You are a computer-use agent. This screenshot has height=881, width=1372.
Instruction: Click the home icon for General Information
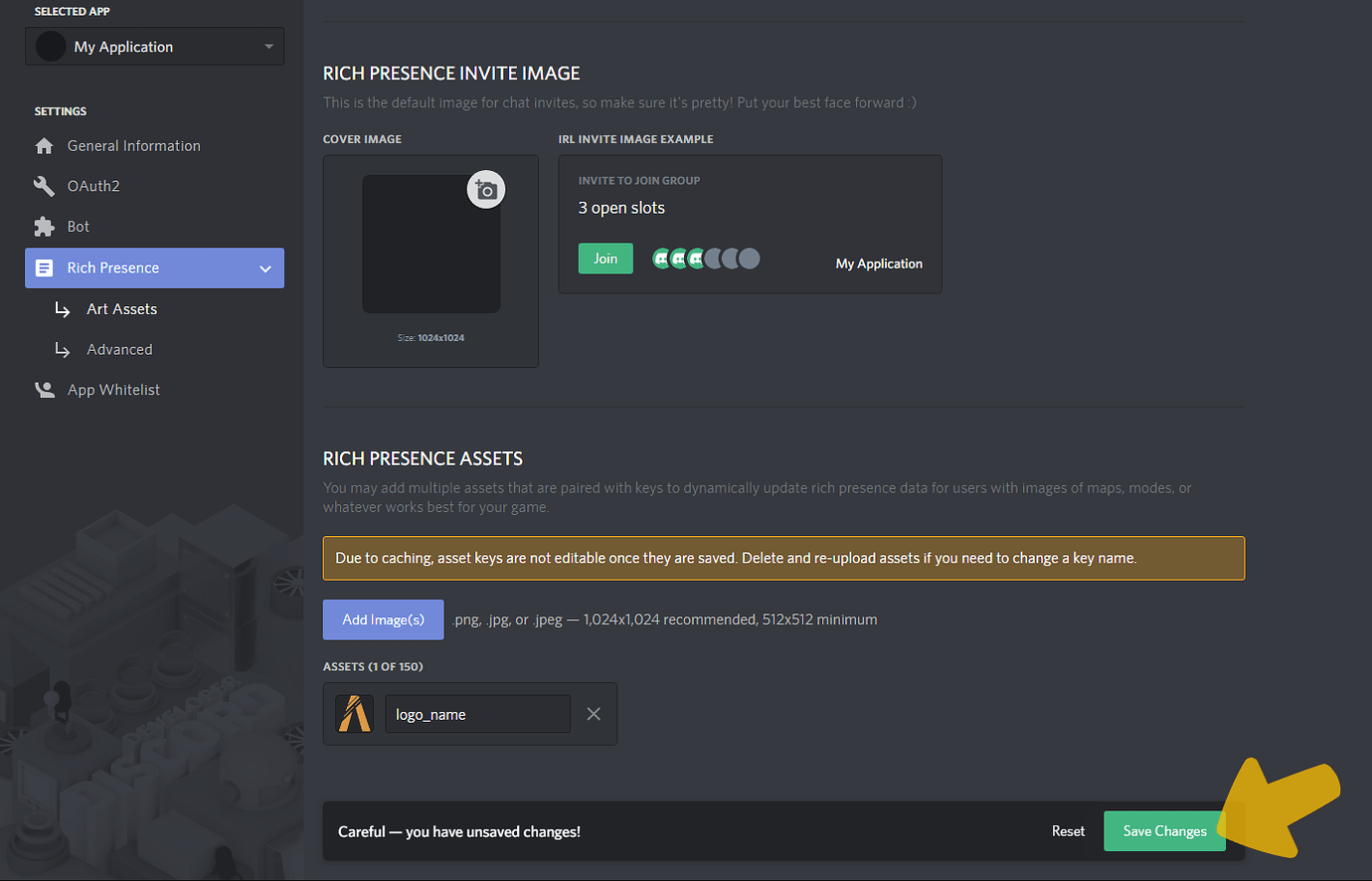tap(44, 145)
